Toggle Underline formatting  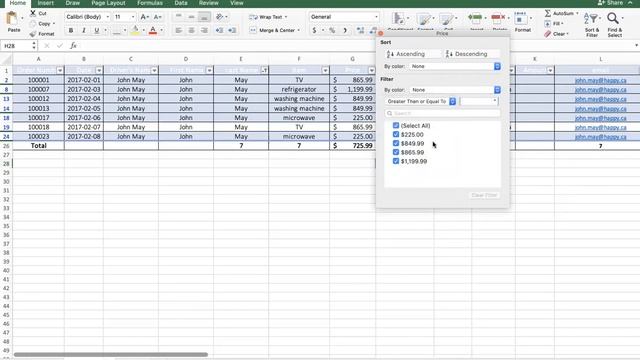[97, 30]
